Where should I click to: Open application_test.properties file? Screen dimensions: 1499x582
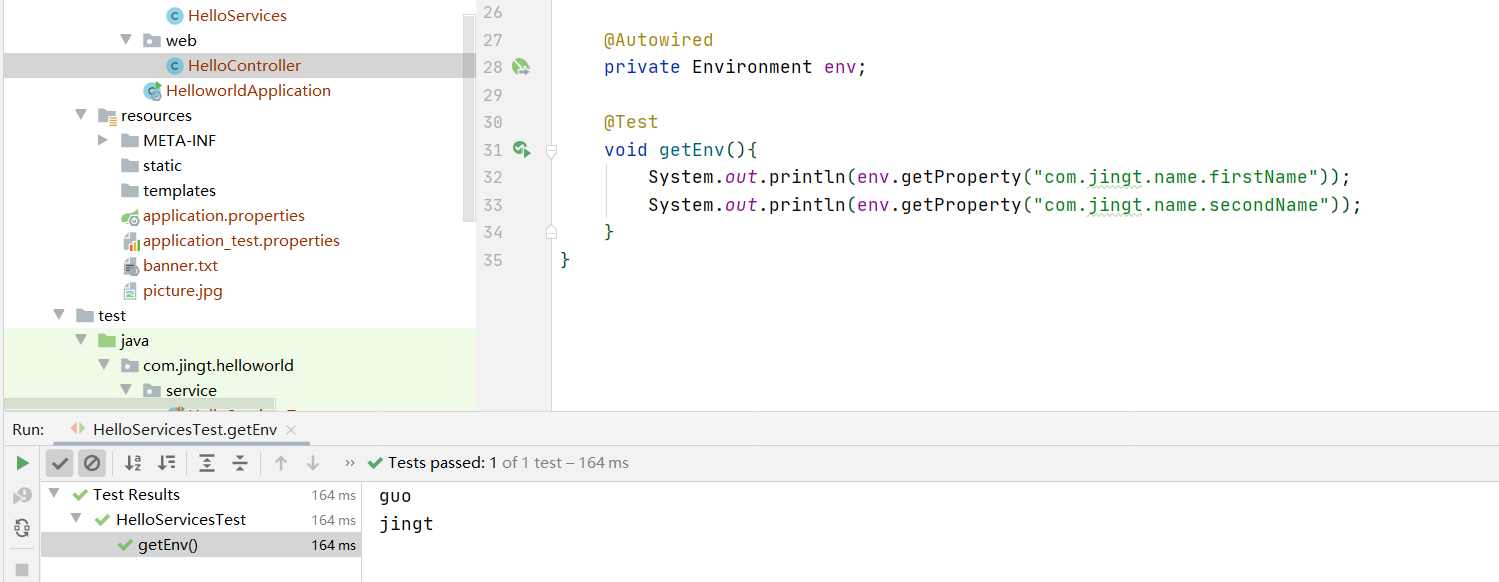tap(241, 240)
